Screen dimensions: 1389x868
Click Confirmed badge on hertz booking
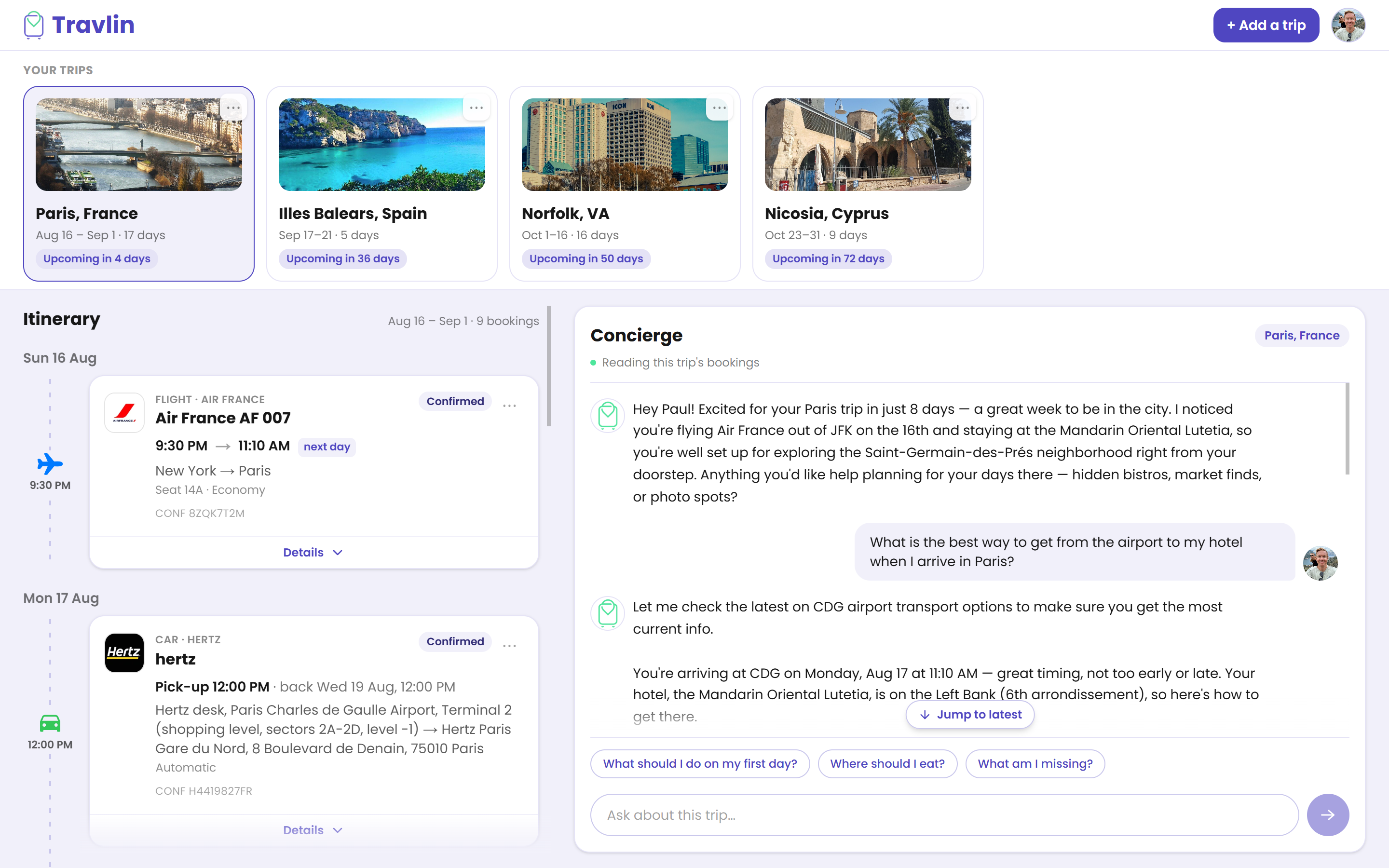pos(455,641)
